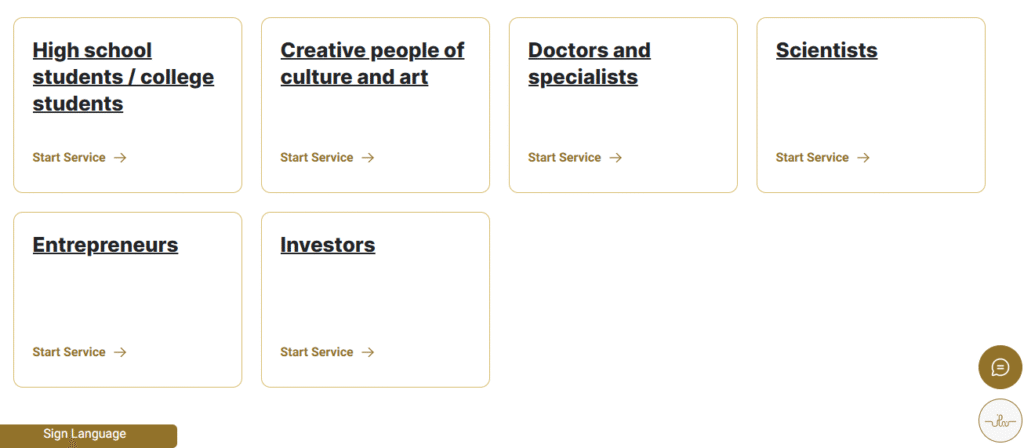Click the arrow in Creative people card
This screenshot has width=1024, height=448.
tap(368, 157)
